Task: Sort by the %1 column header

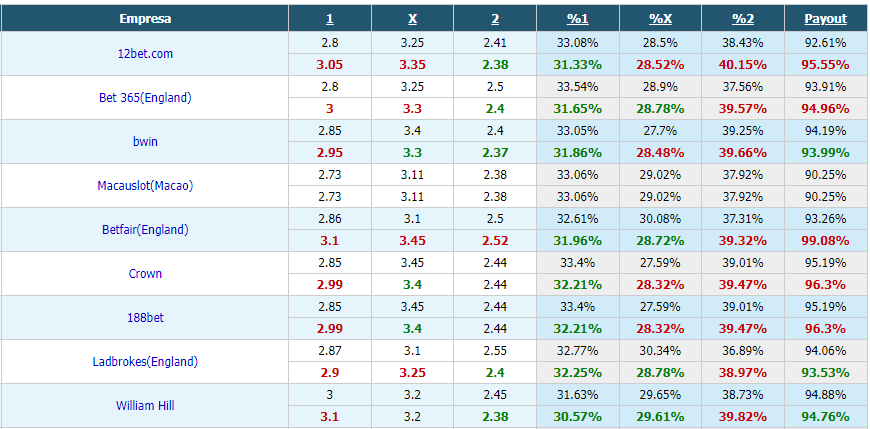Action: coord(578,18)
